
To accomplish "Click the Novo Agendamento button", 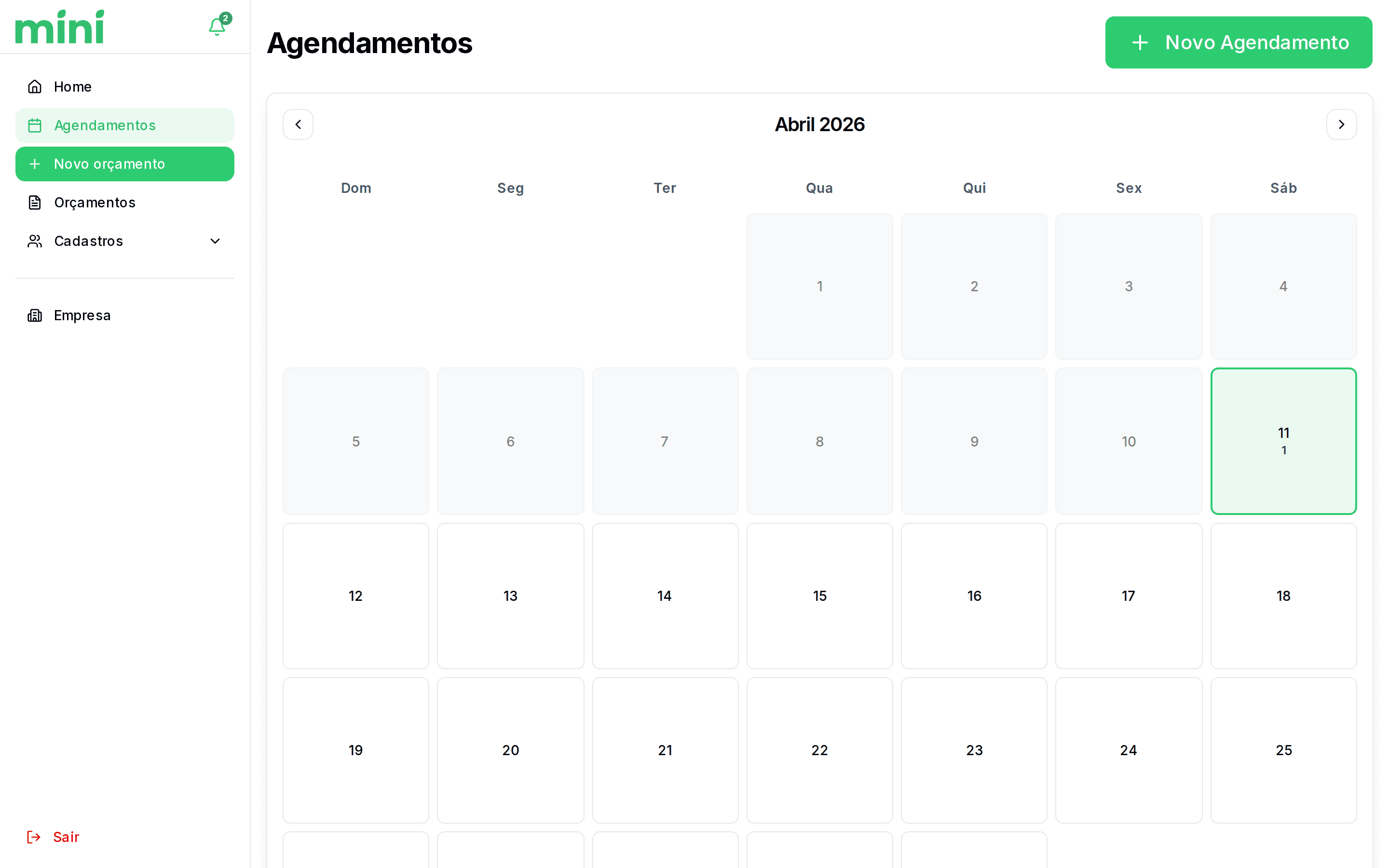I will (1239, 42).
